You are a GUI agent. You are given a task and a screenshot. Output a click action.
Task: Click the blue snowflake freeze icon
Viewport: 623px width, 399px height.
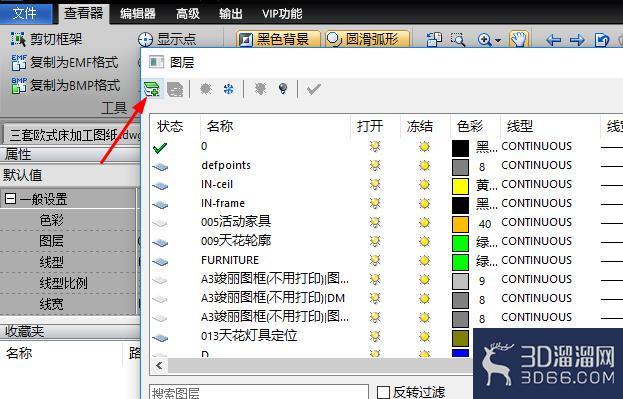228,89
